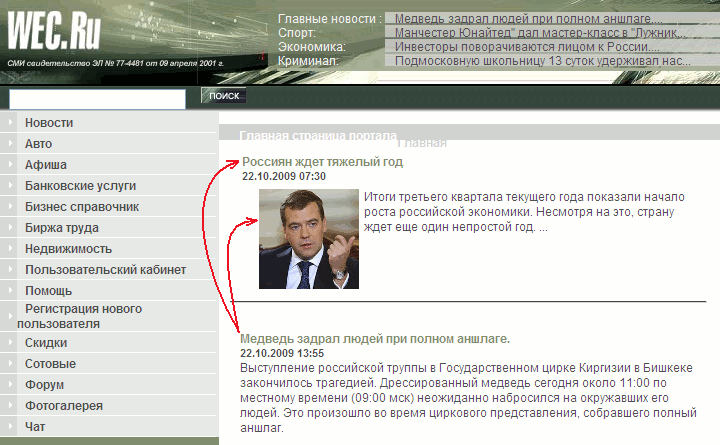Open article Медведь задрал людей при полном аншлаге
The image size is (720, 445).
click(x=375, y=339)
